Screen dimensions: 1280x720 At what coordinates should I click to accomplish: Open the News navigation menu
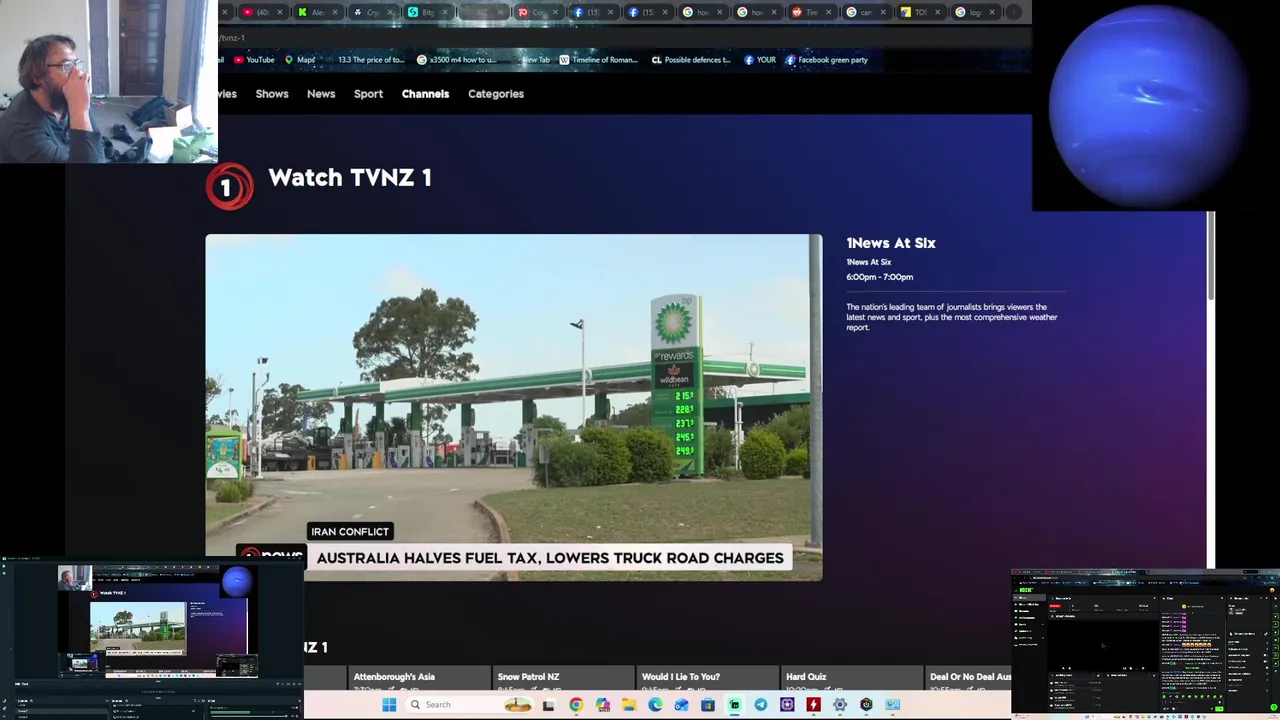click(x=321, y=94)
